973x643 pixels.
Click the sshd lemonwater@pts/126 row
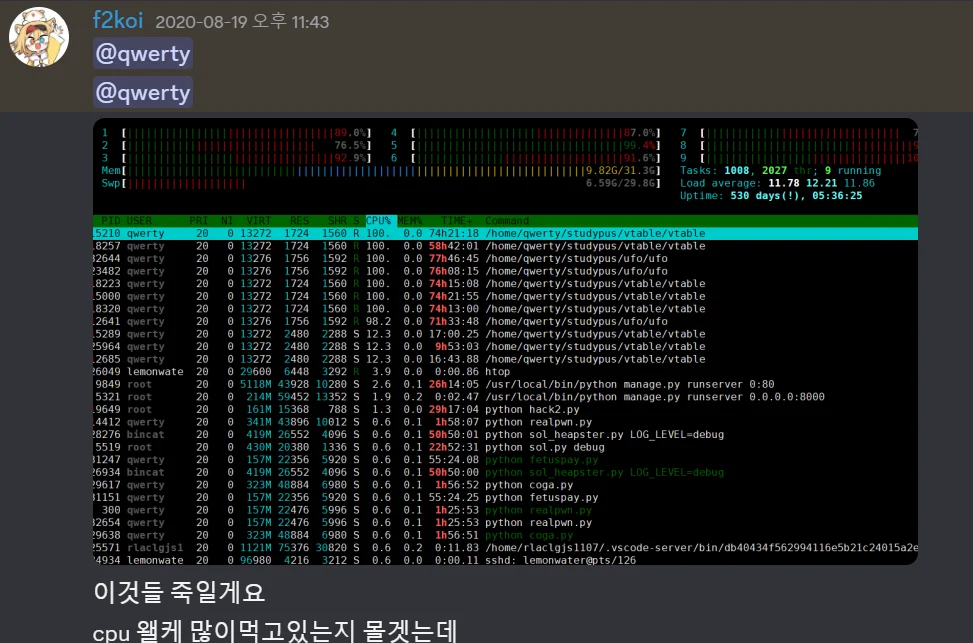click(505, 560)
